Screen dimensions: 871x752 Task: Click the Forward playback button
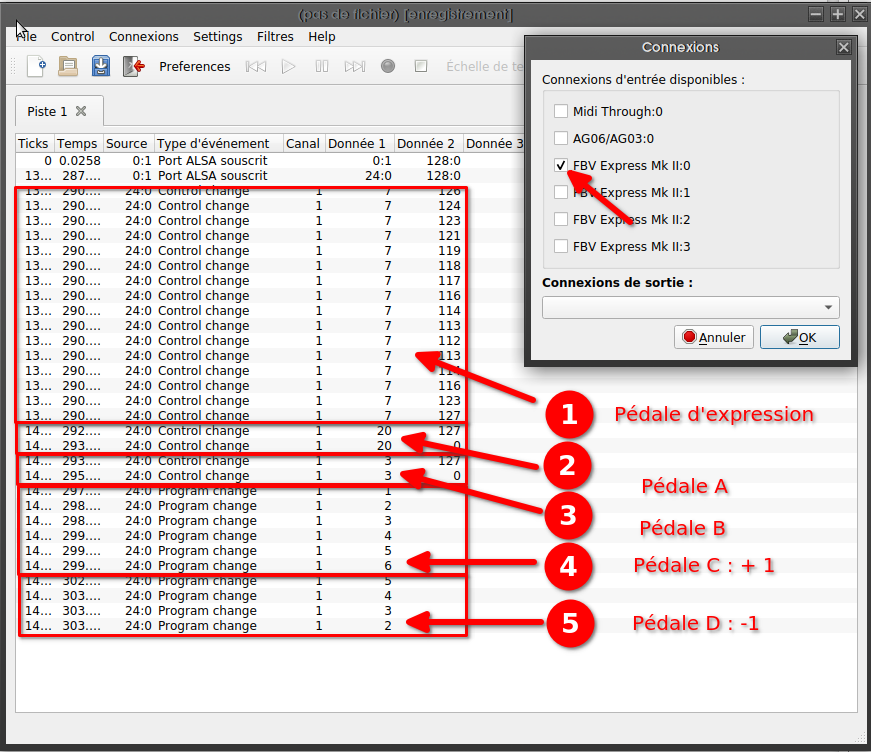click(354, 67)
